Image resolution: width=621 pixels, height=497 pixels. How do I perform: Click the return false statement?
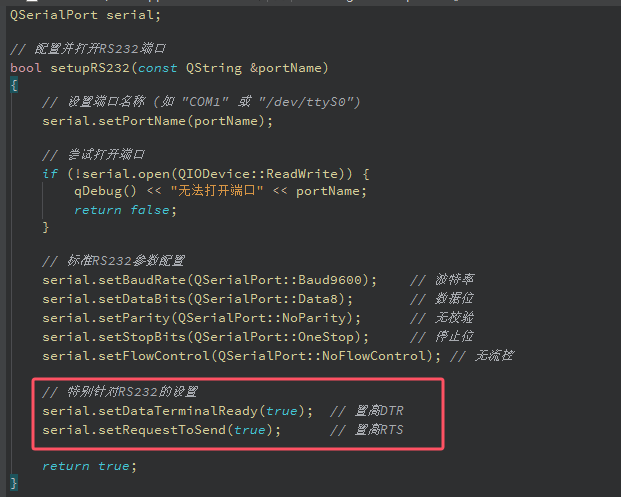(x=111, y=209)
